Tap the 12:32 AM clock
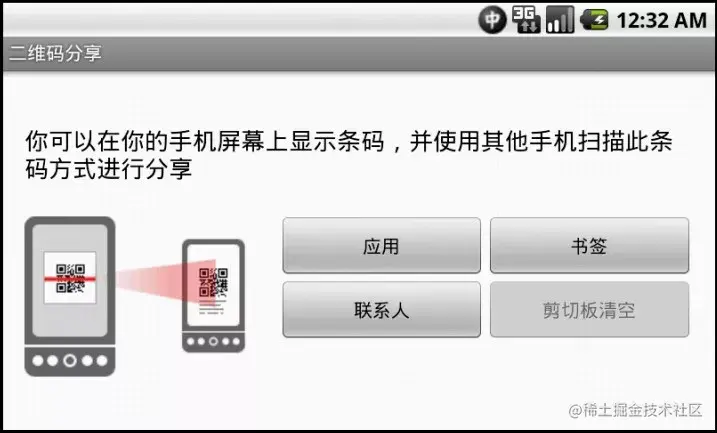Image resolution: width=717 pixels, height=433 pixels. [x=661, y=21]
